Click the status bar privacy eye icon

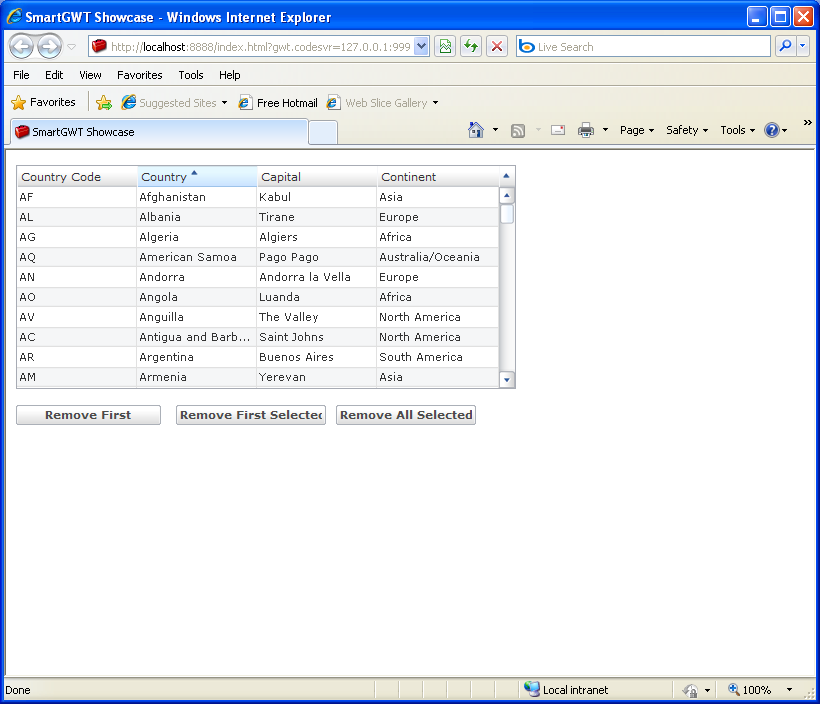click(690, 690)
